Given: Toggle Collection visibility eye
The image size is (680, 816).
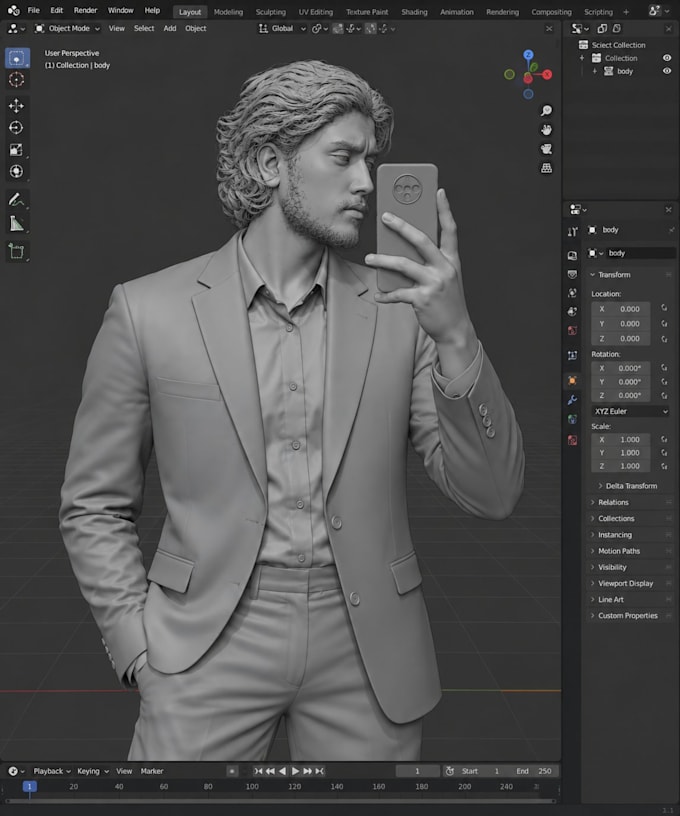Looking at the screenshot, I should point(666,58).
